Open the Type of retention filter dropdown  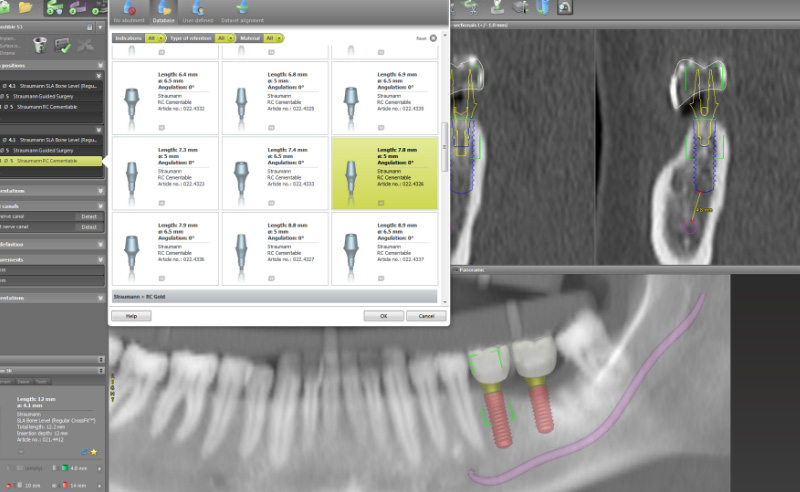pyautogui.click(x=225, y=38)
